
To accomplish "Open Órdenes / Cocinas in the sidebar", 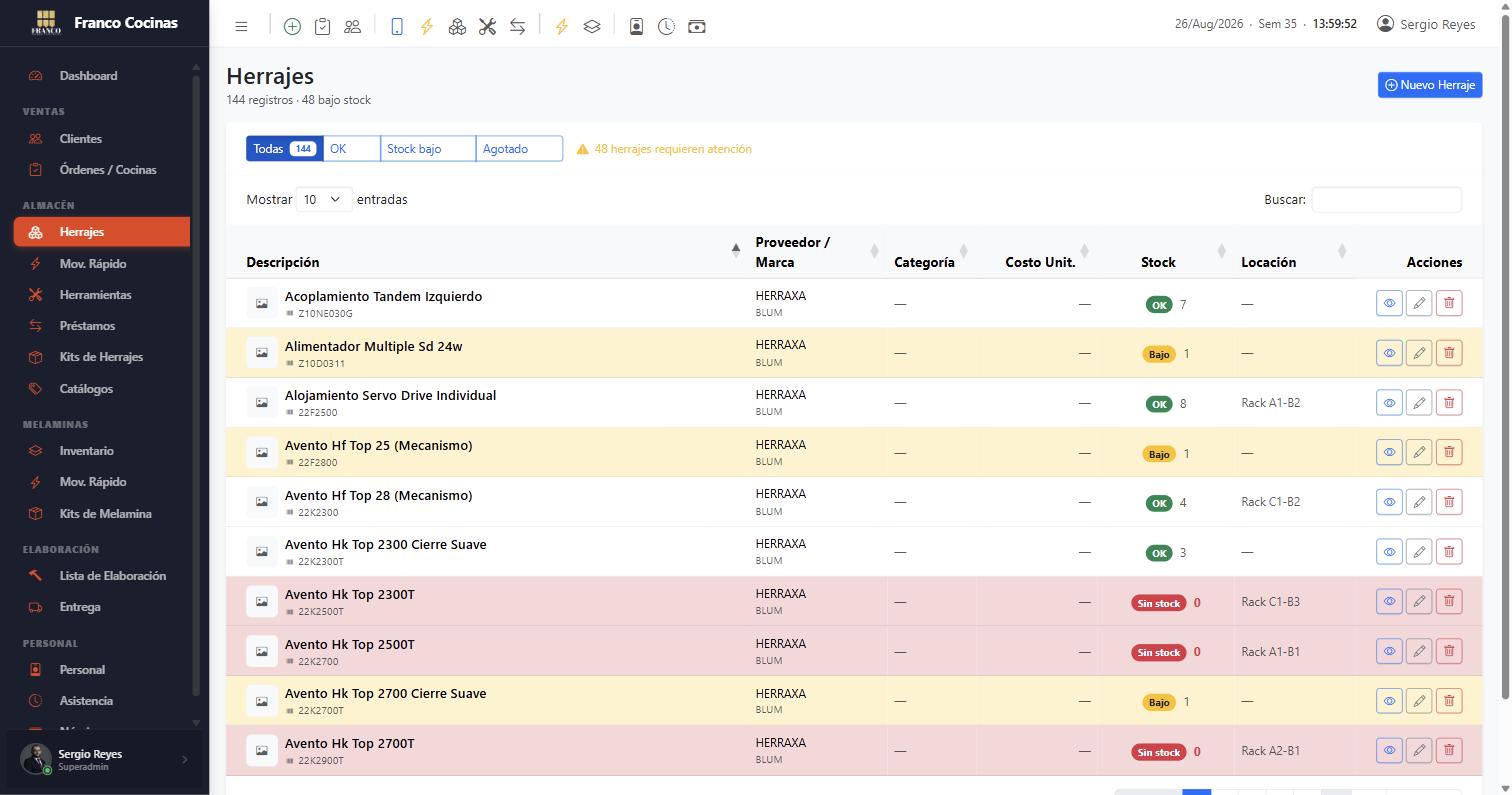I will 102,170.
